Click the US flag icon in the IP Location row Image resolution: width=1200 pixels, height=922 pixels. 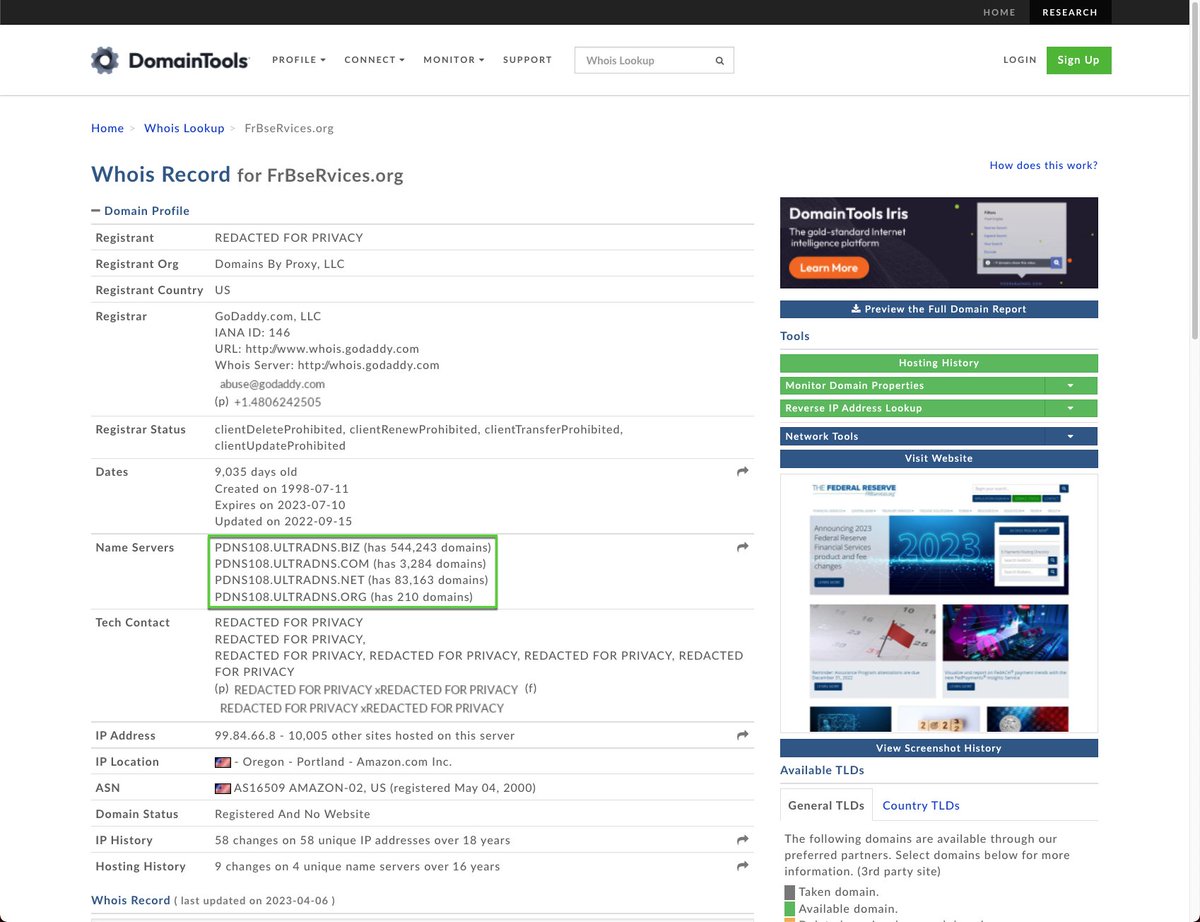[x=223, y=762]
